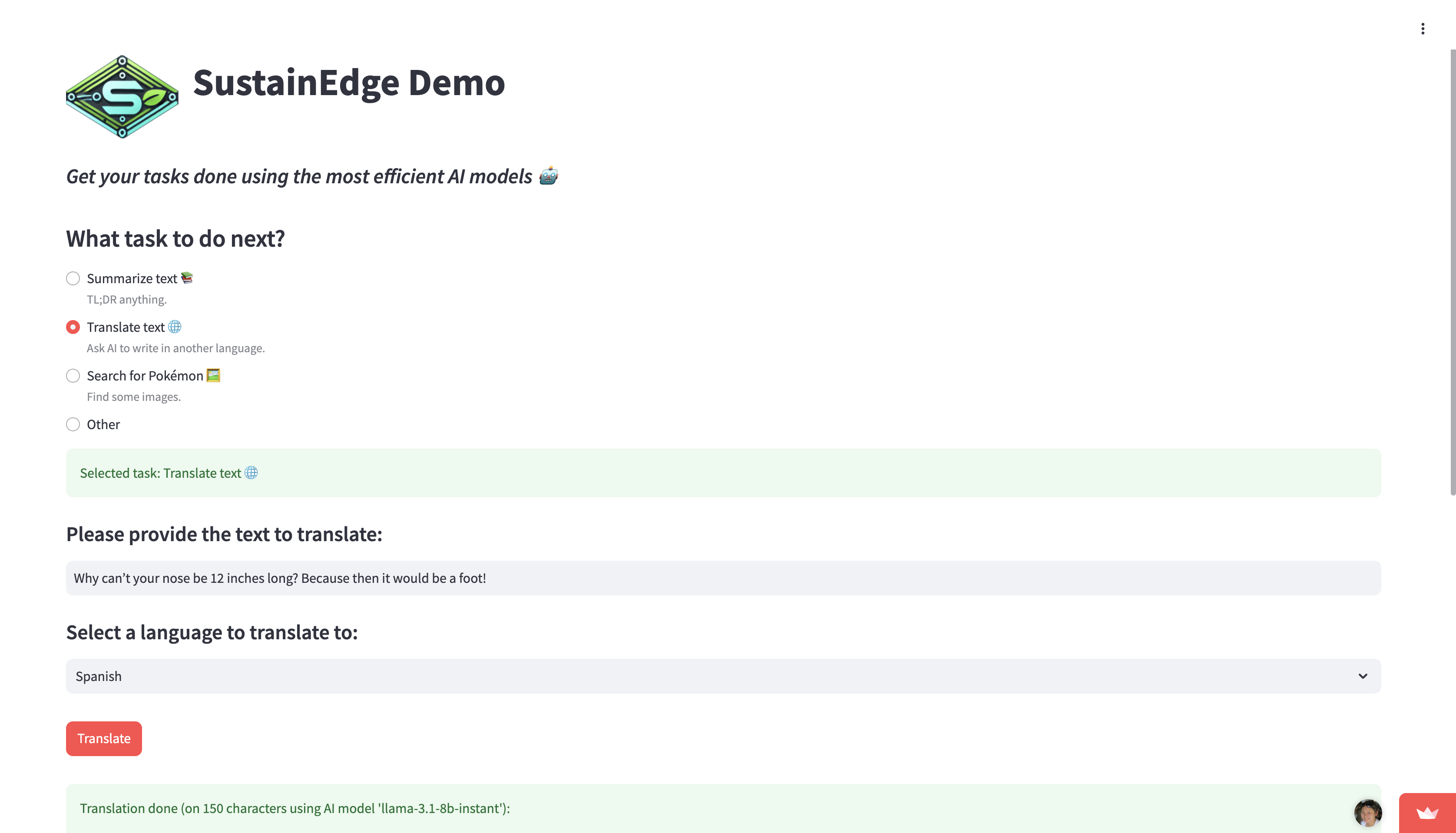The image size is (1456, 833).
Task: Click inside the text to translate field
Action: coord(723,578)
